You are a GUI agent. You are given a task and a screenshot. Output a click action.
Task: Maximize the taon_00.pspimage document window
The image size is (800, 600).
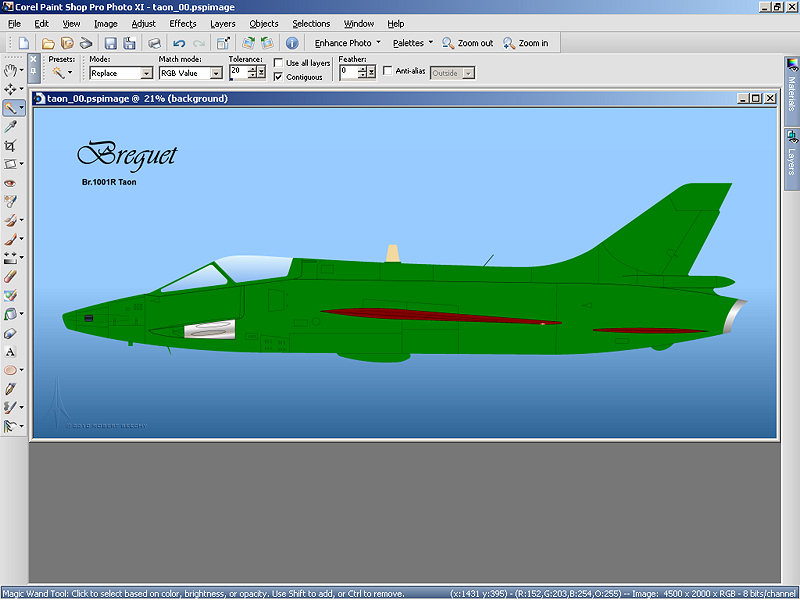756,98
